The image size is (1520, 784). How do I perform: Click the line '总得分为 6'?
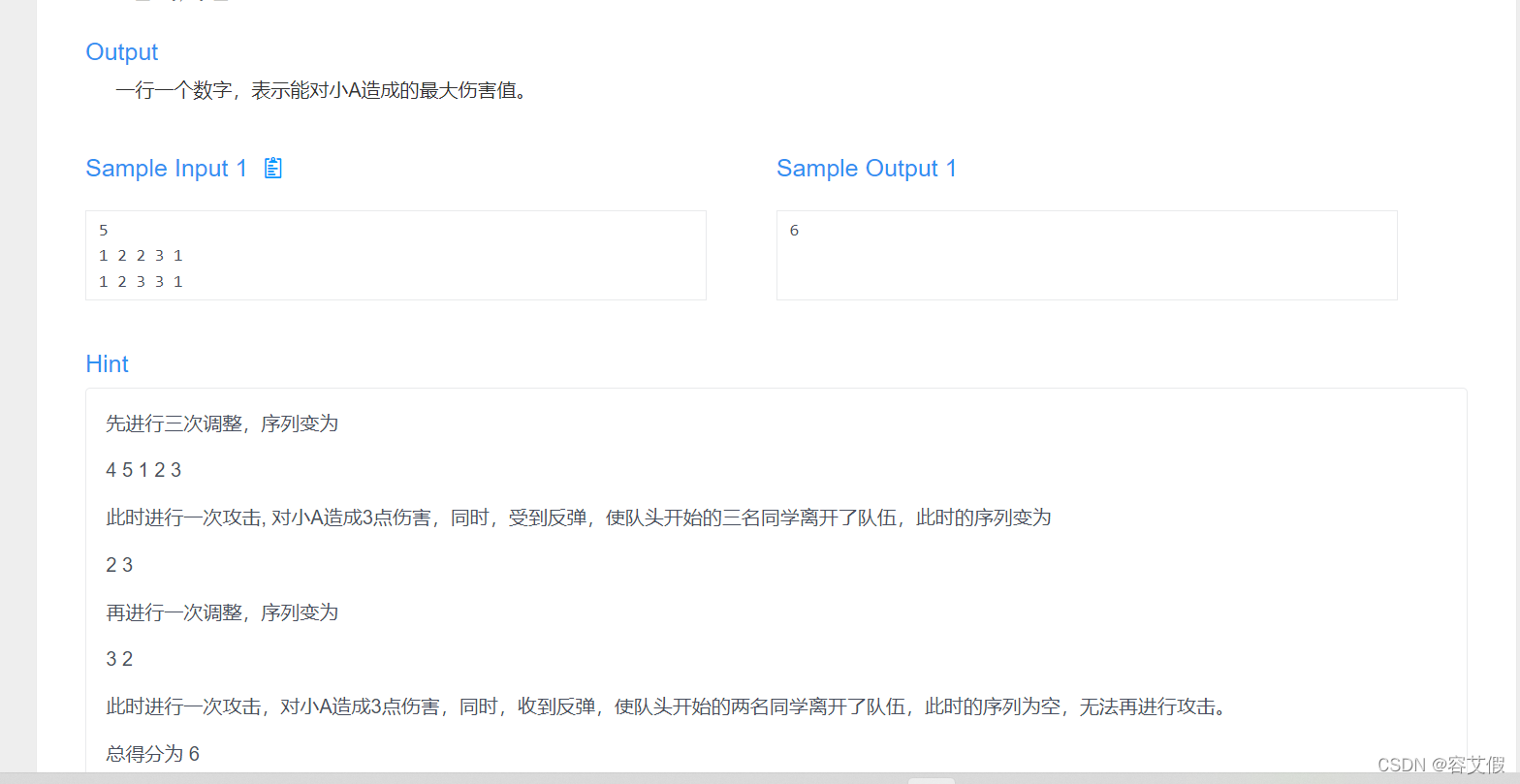[152, 754]
